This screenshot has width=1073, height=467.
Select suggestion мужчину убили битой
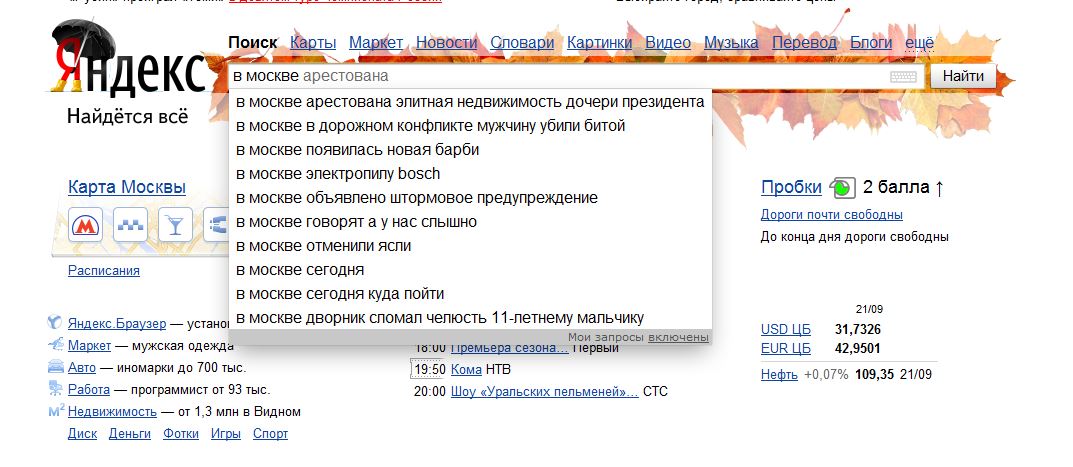pyautogui.click(x=470, y=126)
